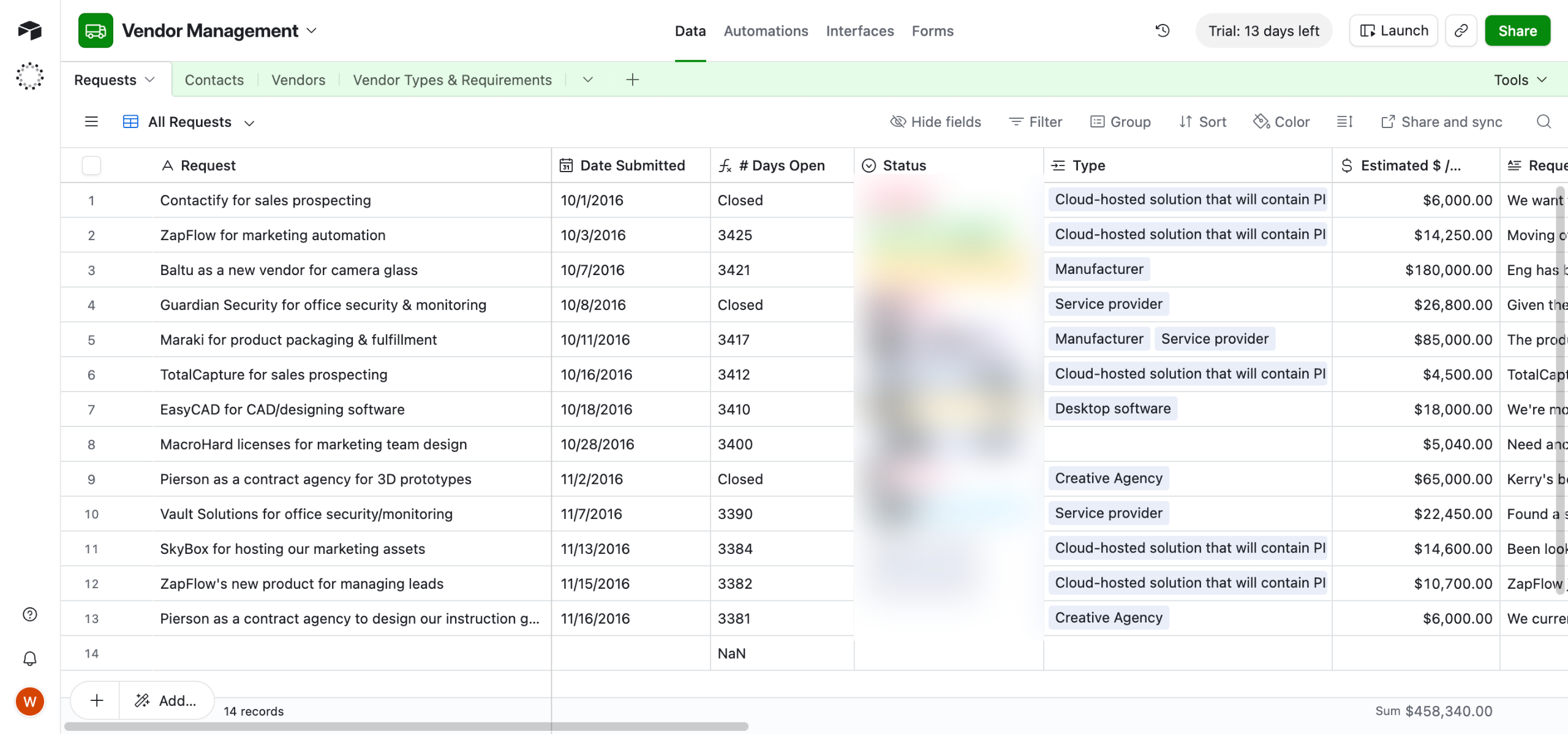The height and width of the screenshot is (734, 1568).
Task: Open the Color records option
Action: pos(1281,122)
